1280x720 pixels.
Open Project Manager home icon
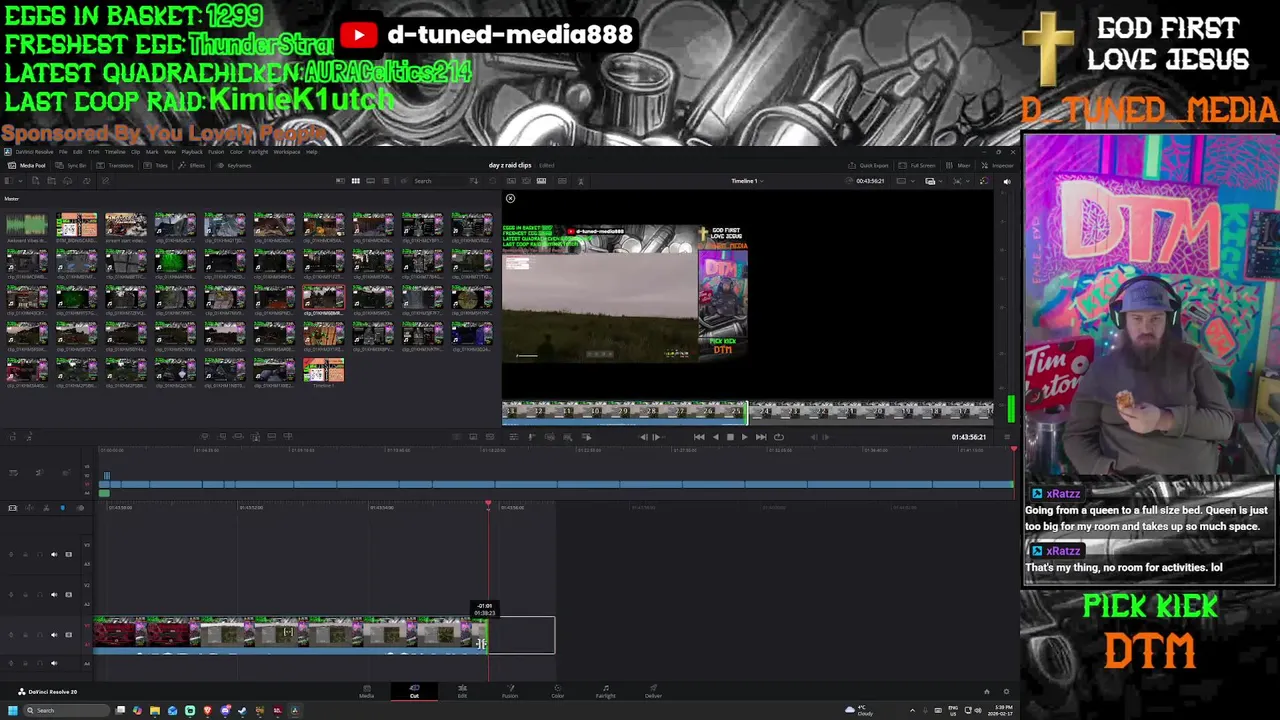[986, 691]
